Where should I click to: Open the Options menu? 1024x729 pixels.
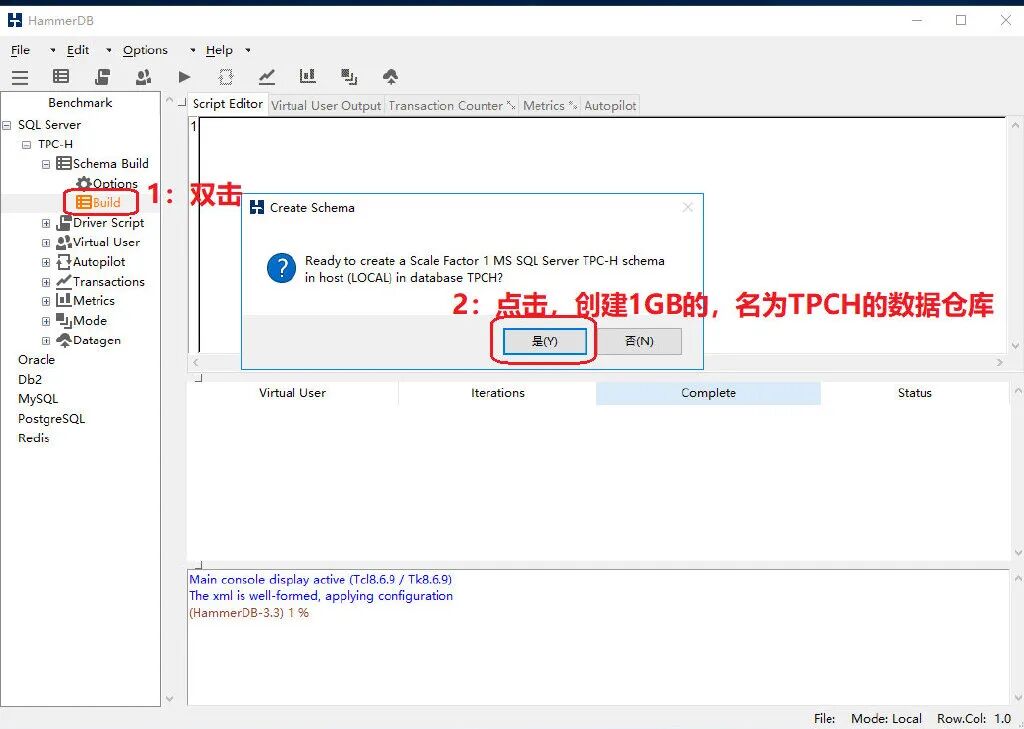point(145,50)
